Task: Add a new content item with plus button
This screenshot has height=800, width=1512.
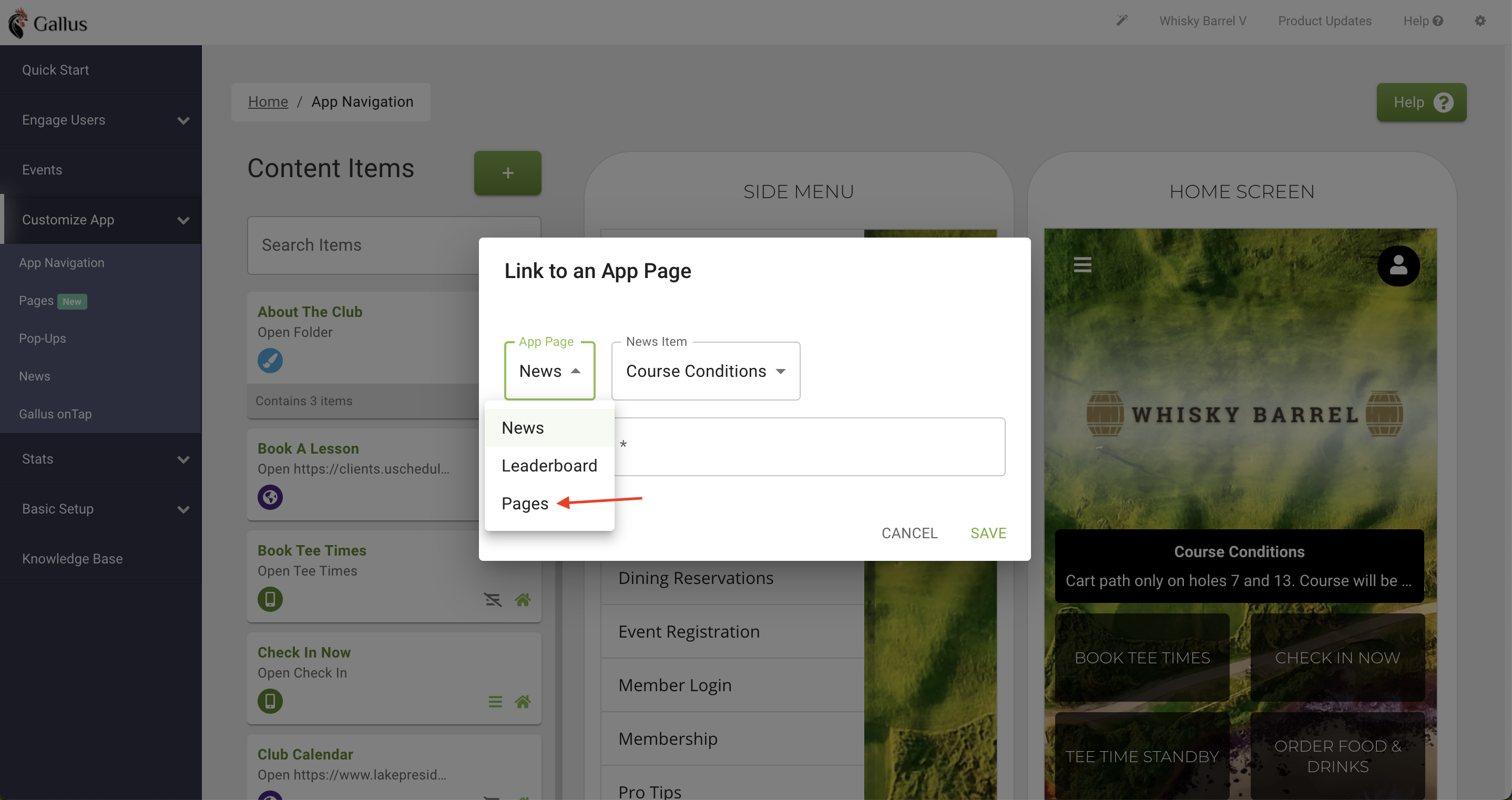Action: pos(508,173)
